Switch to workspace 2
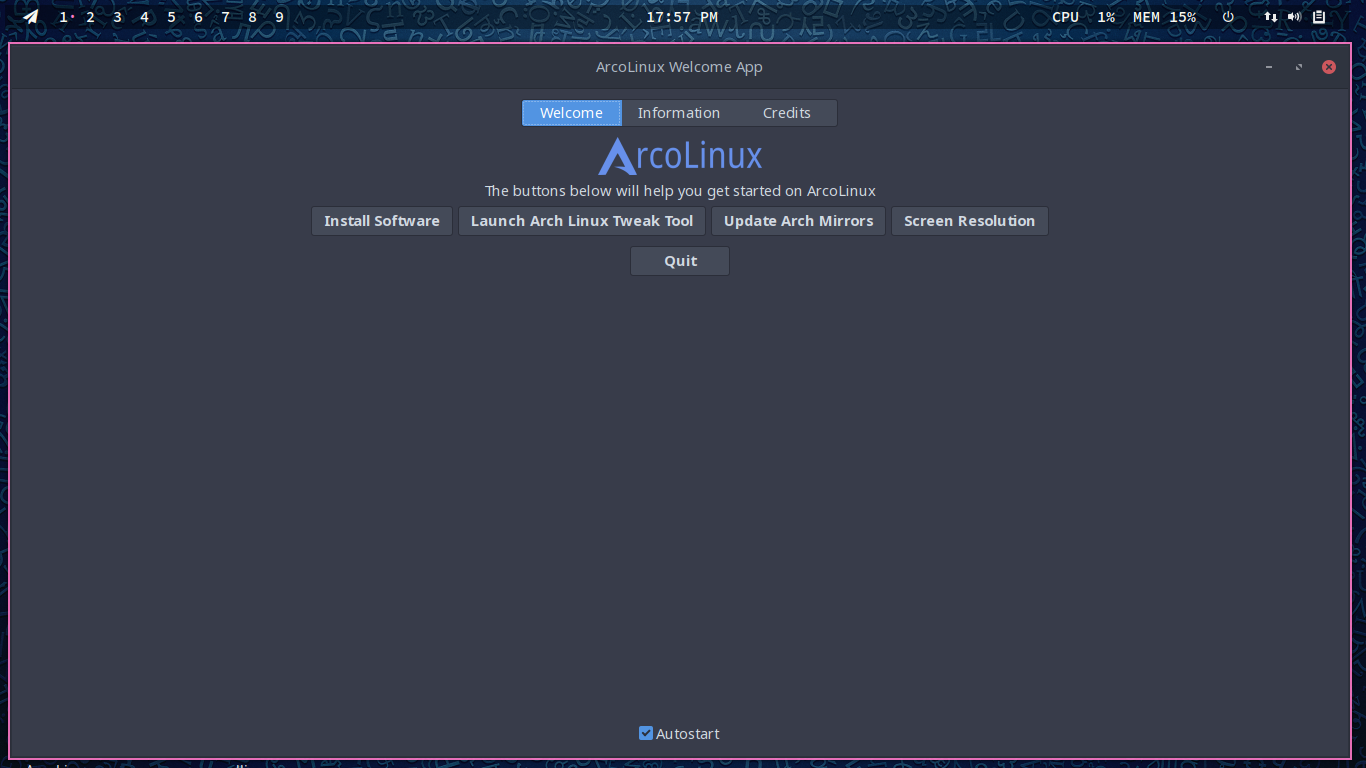Image resolution: width=1366 pixels, height=768 pixels. [x=90, y=17]
